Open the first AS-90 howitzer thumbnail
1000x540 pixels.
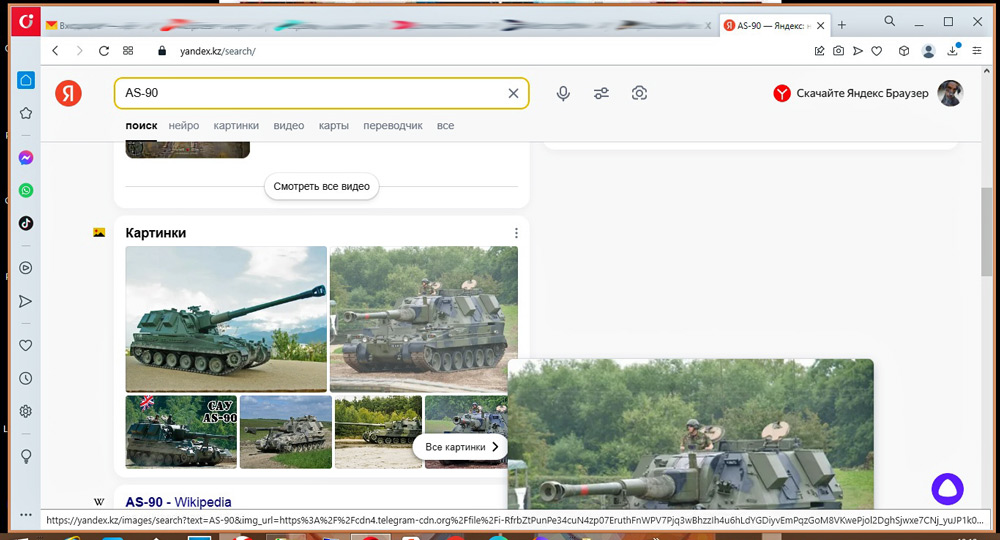(x=226, y=319)
